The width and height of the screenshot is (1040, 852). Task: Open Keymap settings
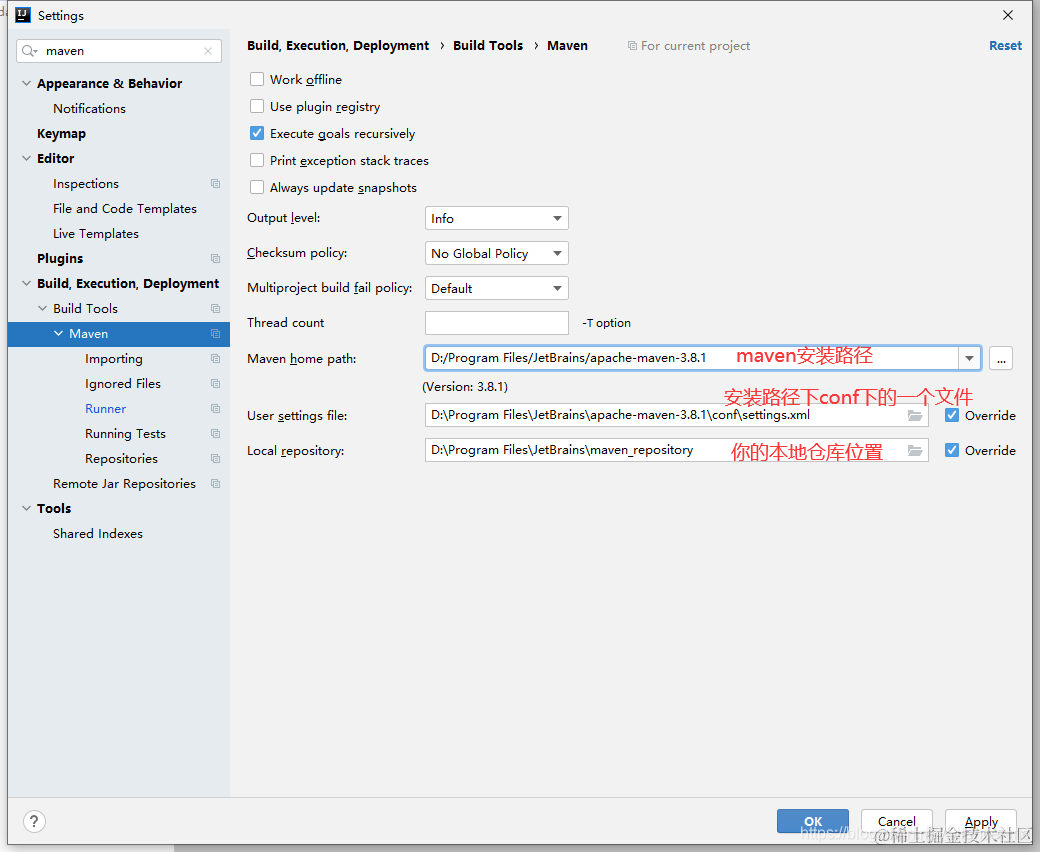point(62,134)
